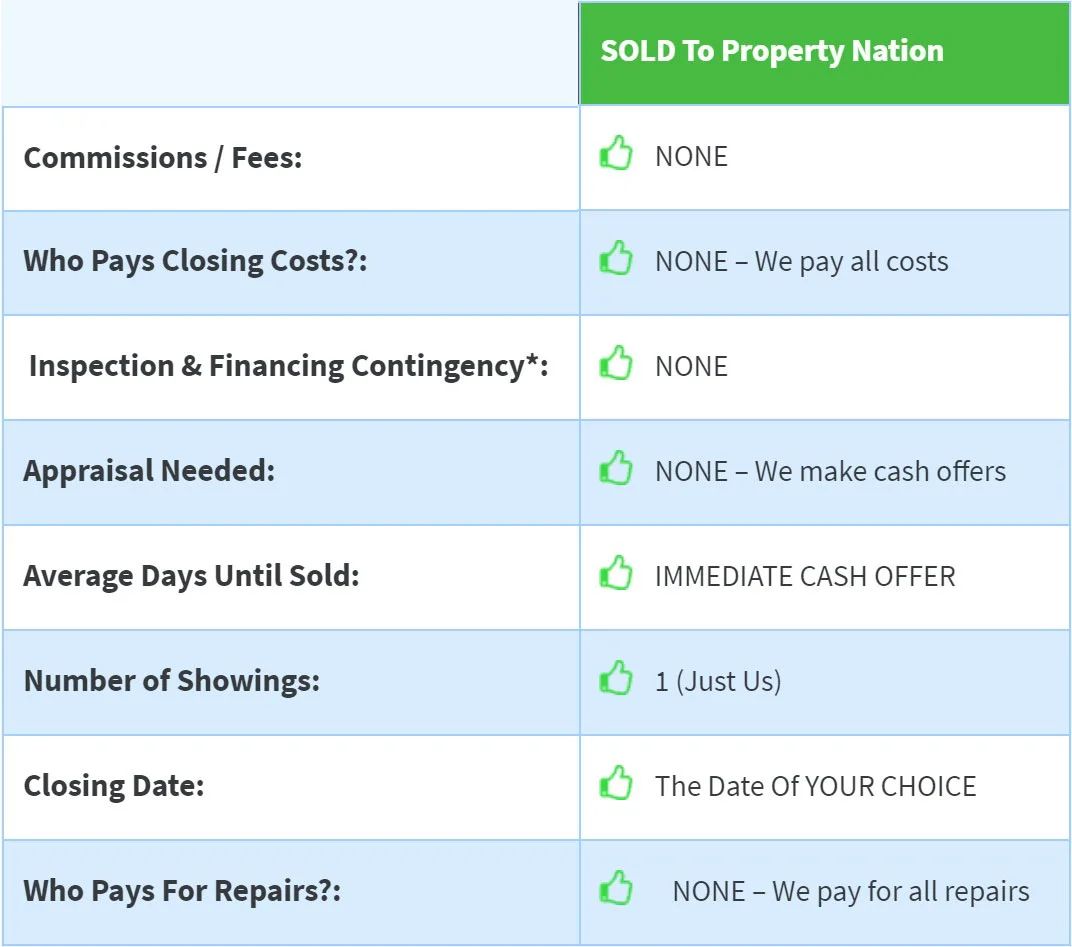Click thumbs-up icon next to We pay all costs
The height and width of the screenshot is (947, 1072).
[x=616, y=258]
